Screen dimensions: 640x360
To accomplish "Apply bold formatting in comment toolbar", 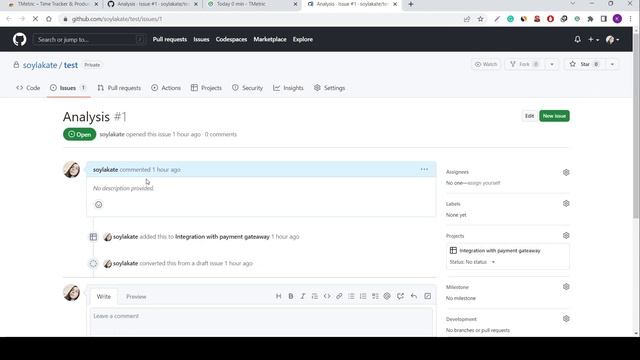I will click(291, 296).
